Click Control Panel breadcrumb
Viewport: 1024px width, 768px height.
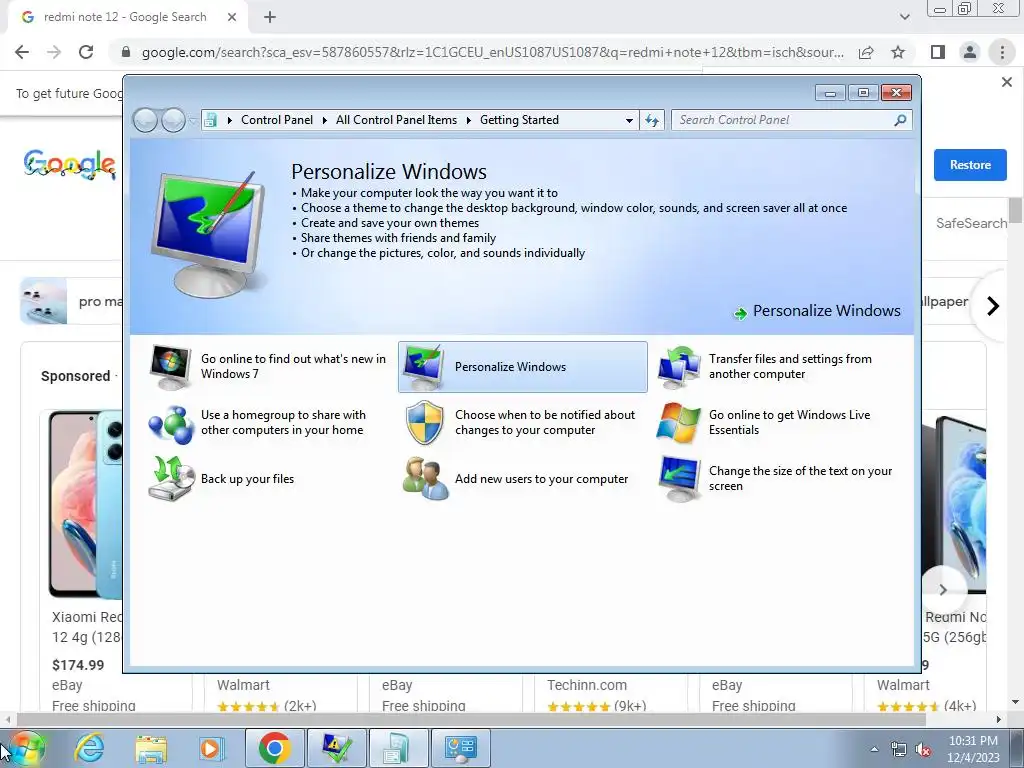pyautogui.click(x=277, y=120)
